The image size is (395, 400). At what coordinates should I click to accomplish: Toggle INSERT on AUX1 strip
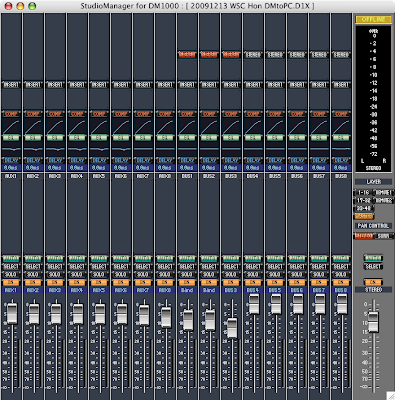tap(11, 85)
